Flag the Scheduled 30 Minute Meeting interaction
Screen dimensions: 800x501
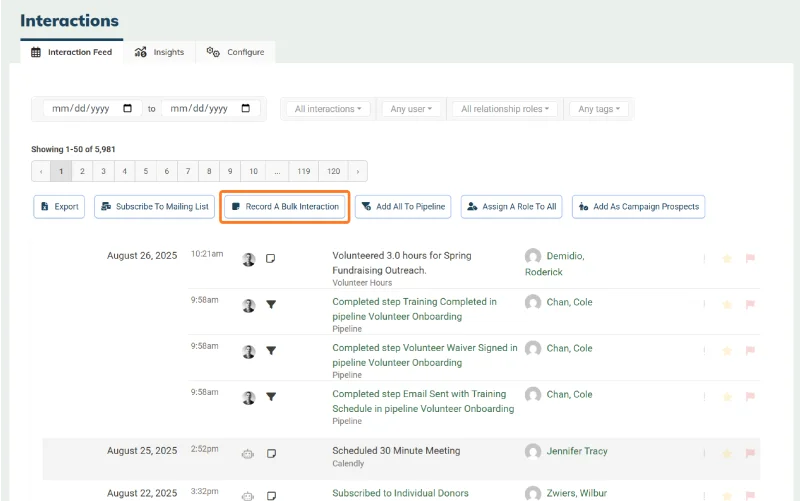(750, 453)
